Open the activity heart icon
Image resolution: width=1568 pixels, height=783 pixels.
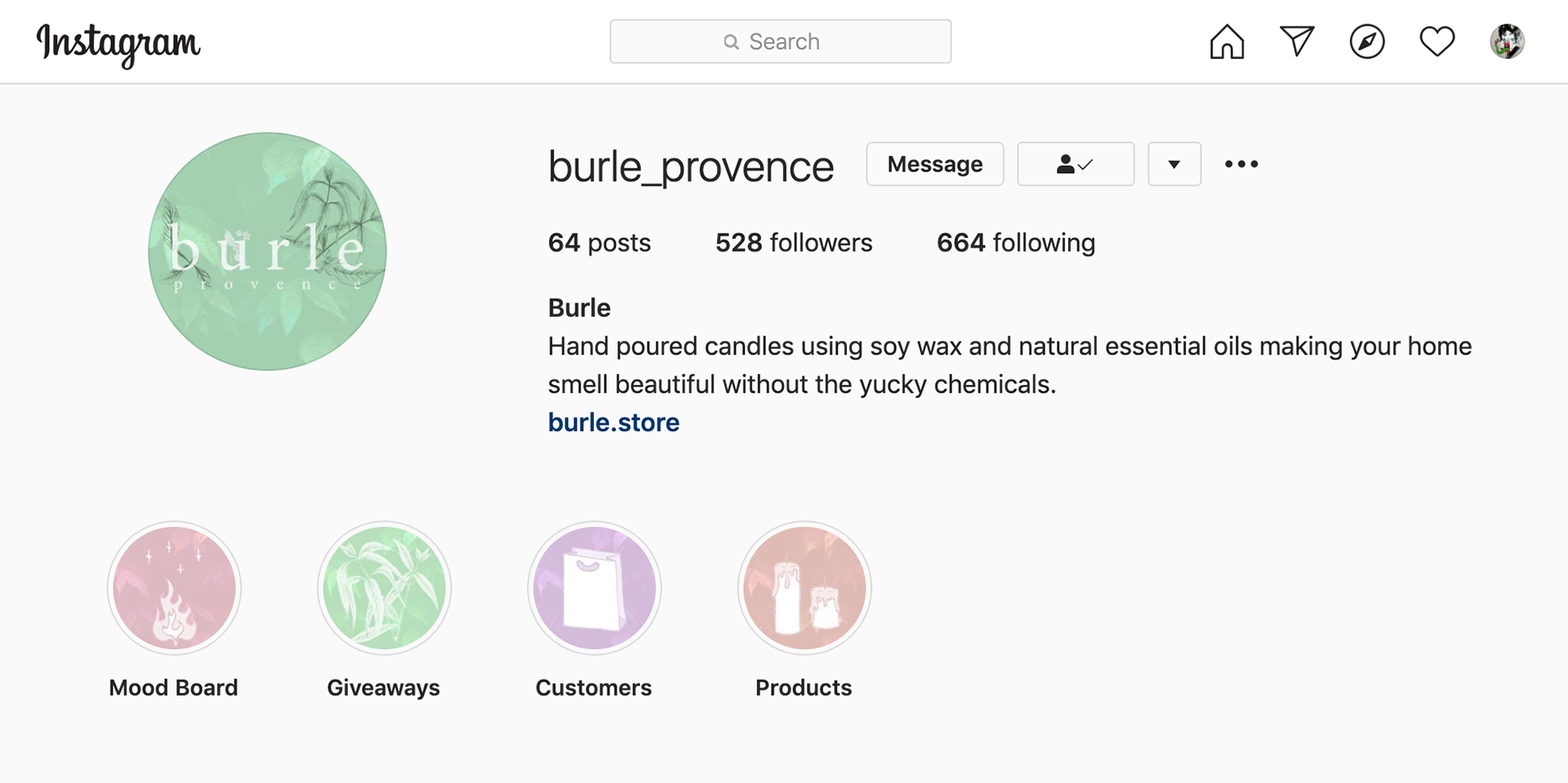[x=1437, y=42]
